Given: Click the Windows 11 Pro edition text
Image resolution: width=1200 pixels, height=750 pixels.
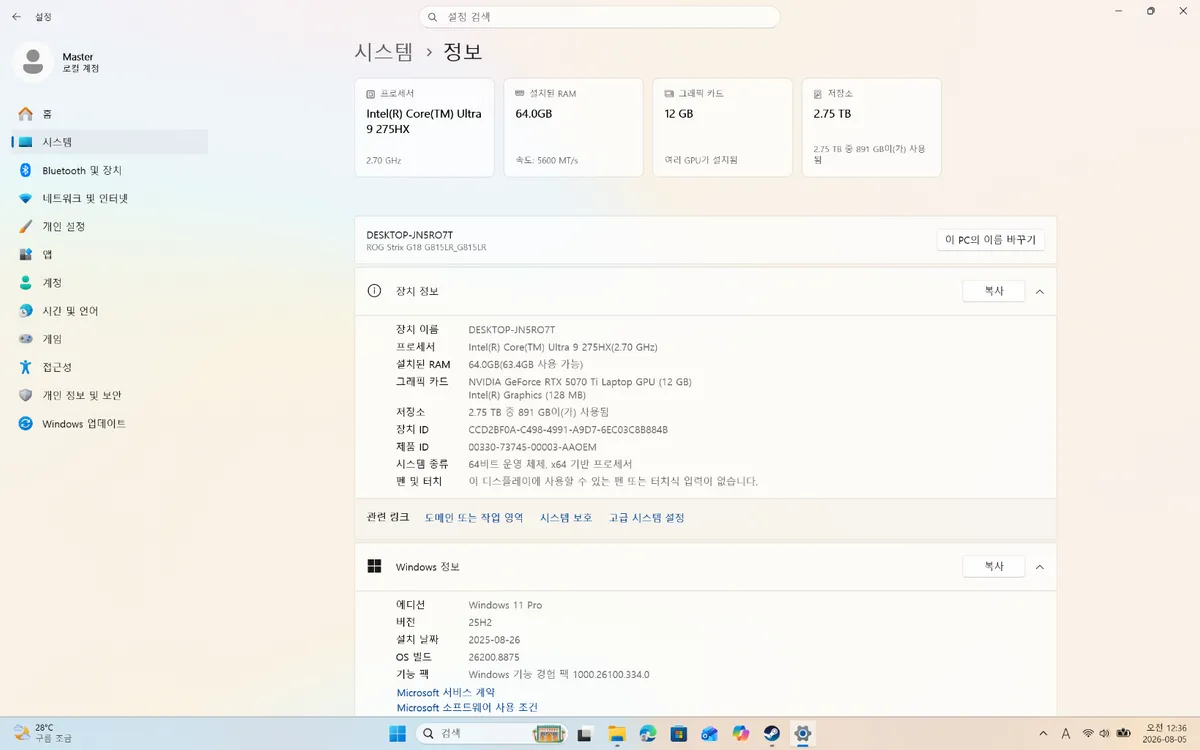Looking at the screenshot, I should coord(505,605).
